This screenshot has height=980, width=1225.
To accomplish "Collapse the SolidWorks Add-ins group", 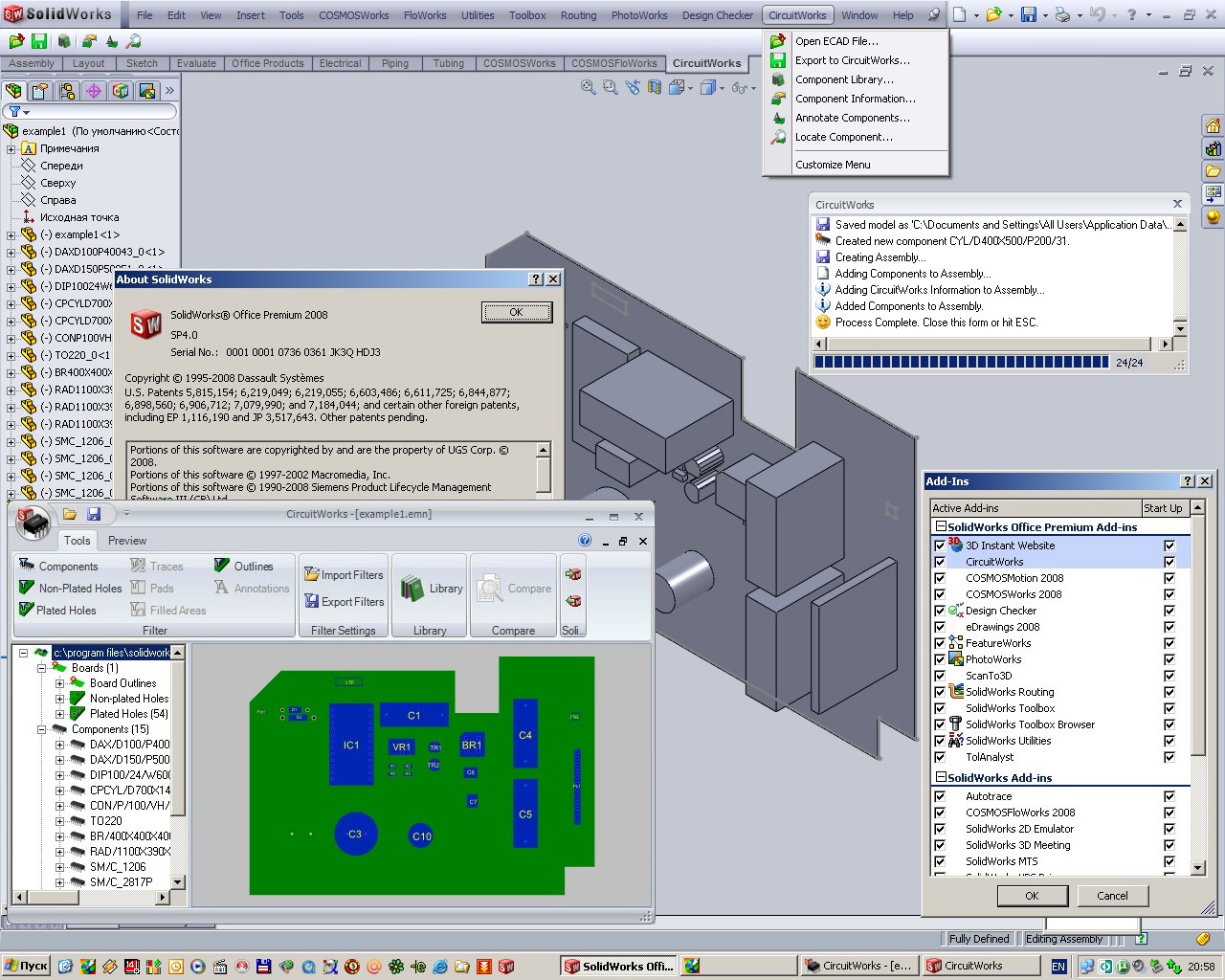I will click(x=941, y=778).
